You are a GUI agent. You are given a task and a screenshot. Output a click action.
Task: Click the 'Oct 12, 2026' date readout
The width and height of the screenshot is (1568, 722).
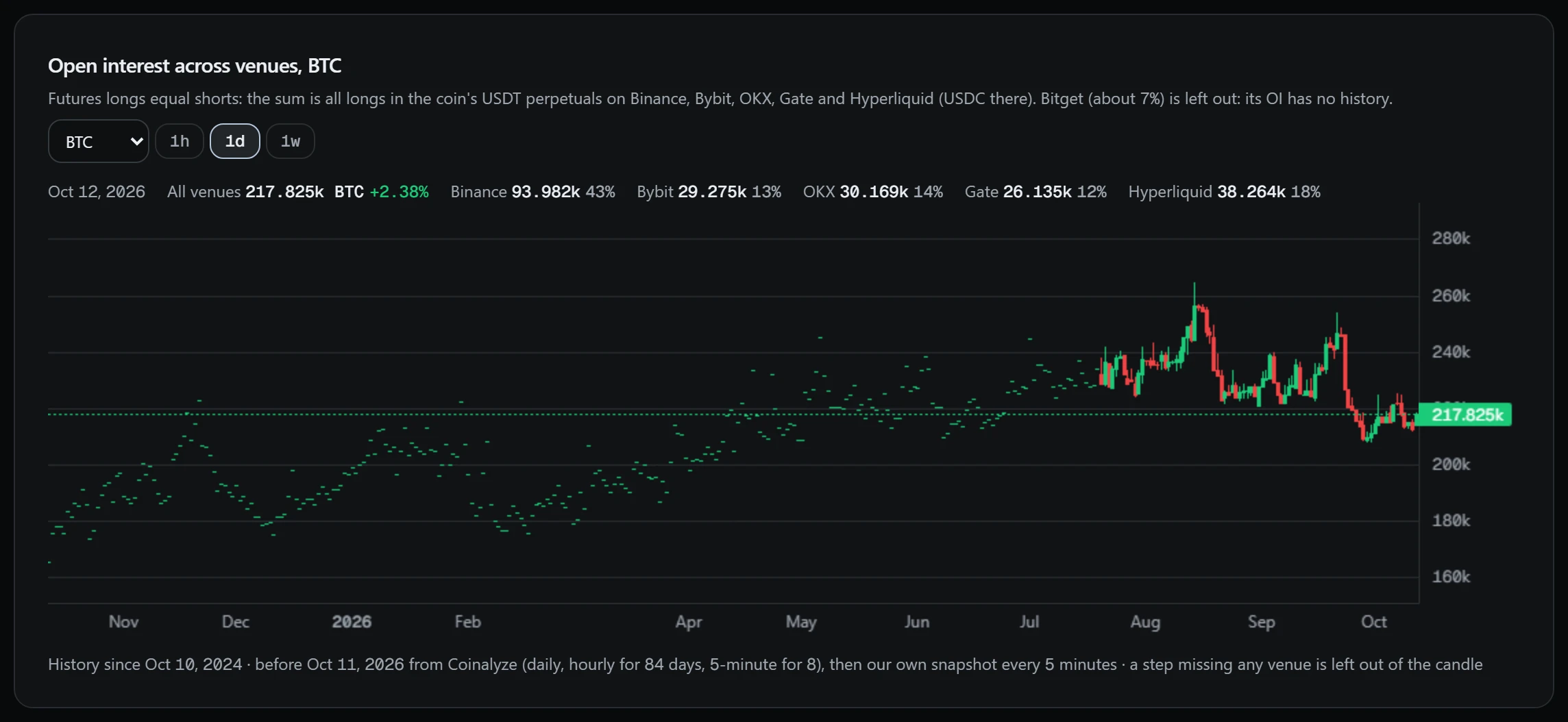click(x=97, y=192)
